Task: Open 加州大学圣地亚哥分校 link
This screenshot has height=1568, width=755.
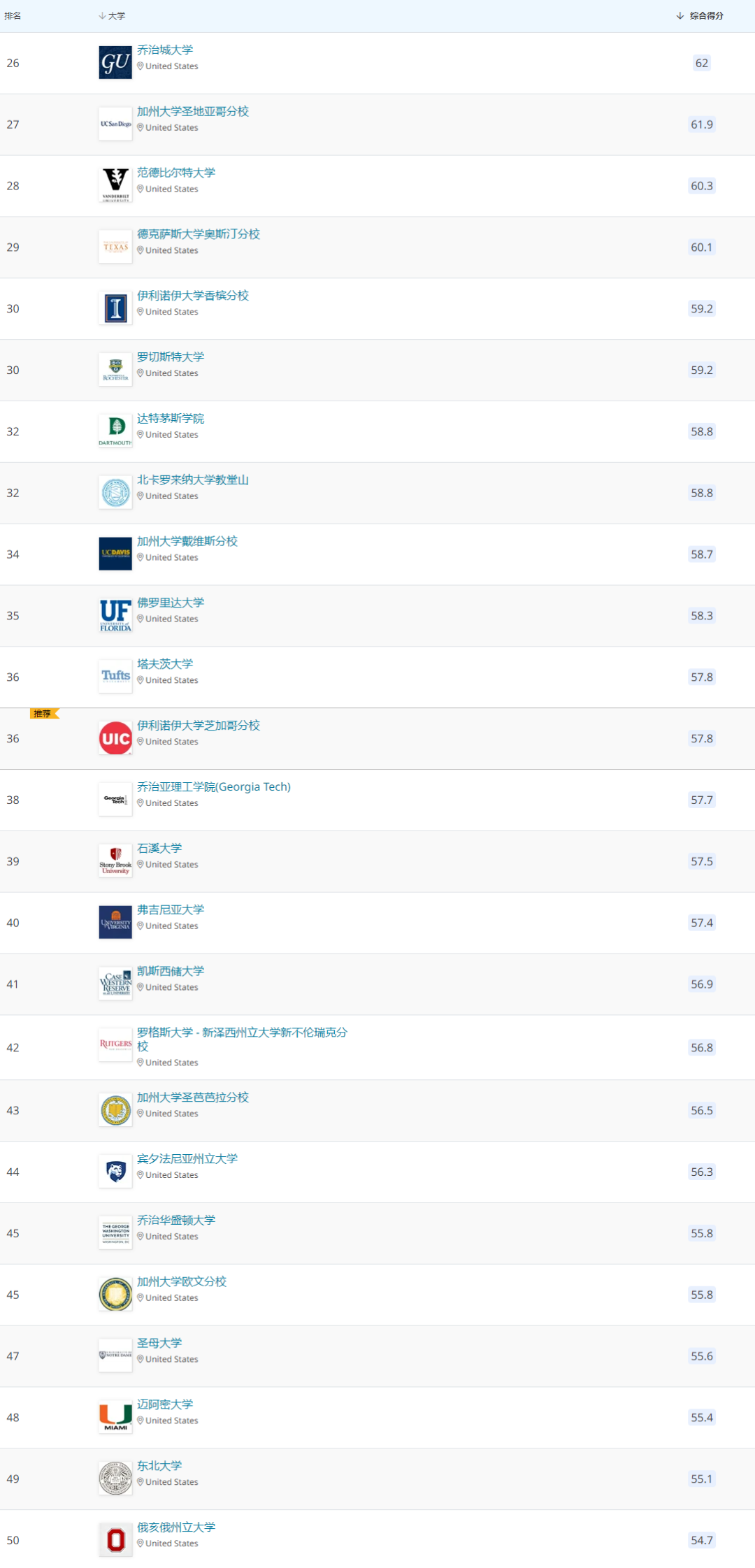Action: [193, 111]
